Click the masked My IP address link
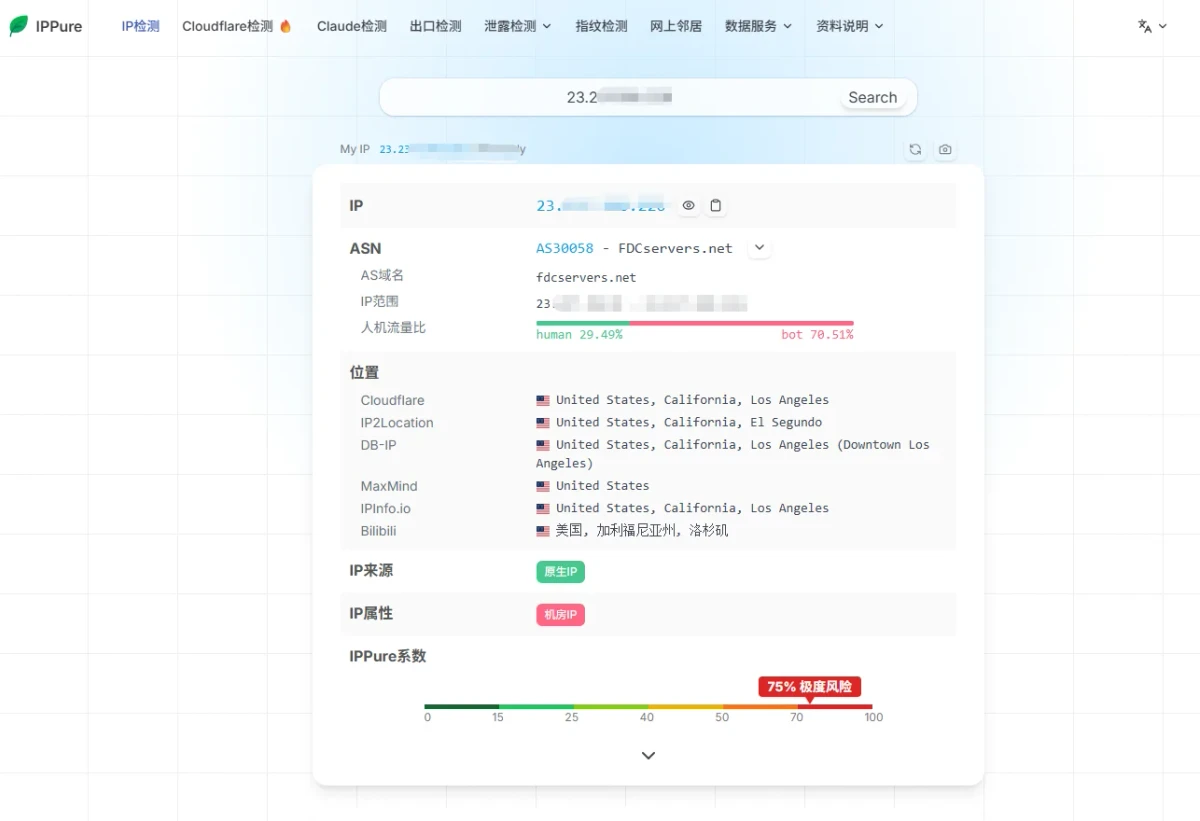Image resolution: width=1200 pixels, height=821 pixels. pos(452,149)
